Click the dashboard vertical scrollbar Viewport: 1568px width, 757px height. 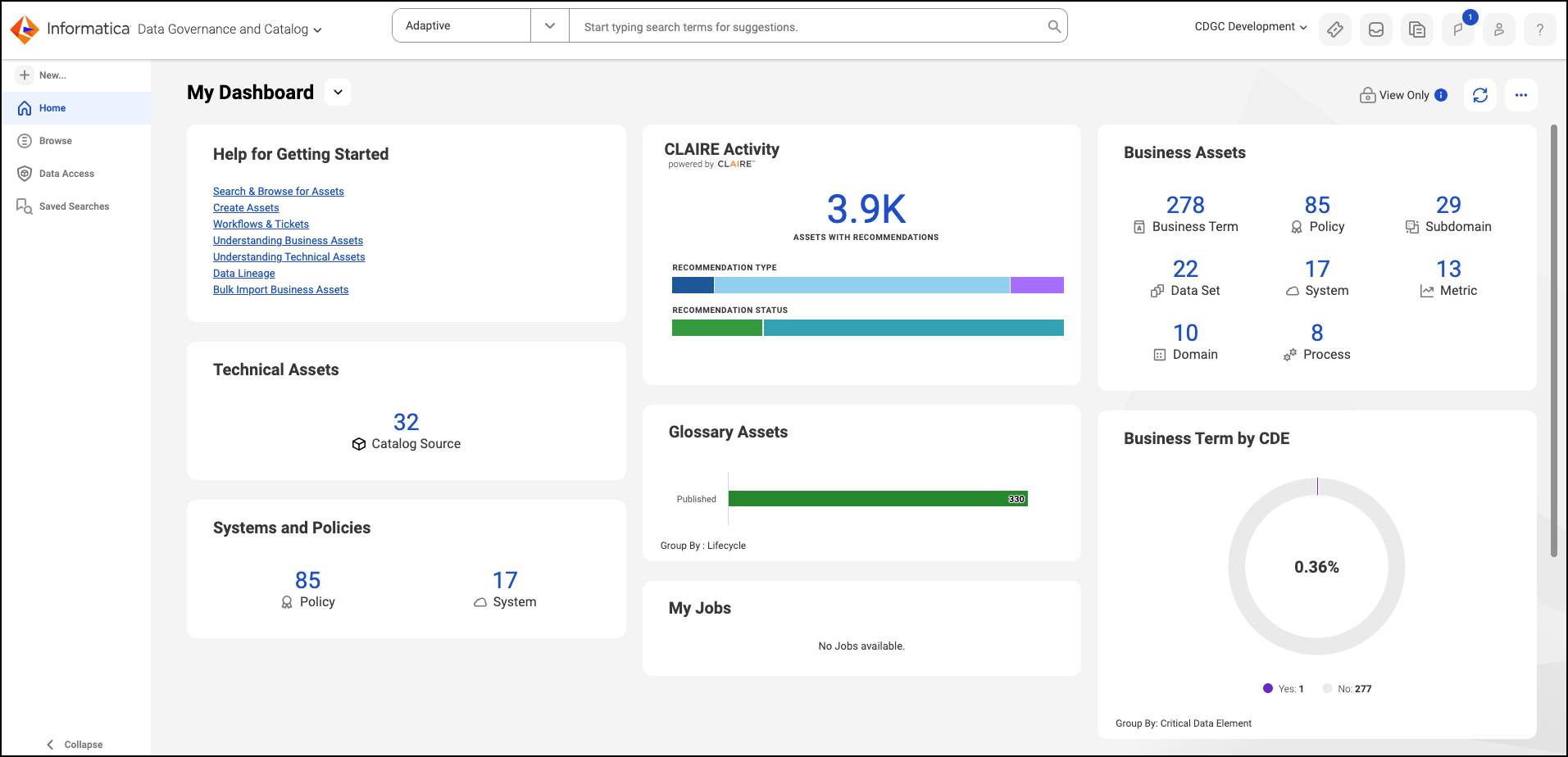coord(1553,341)
